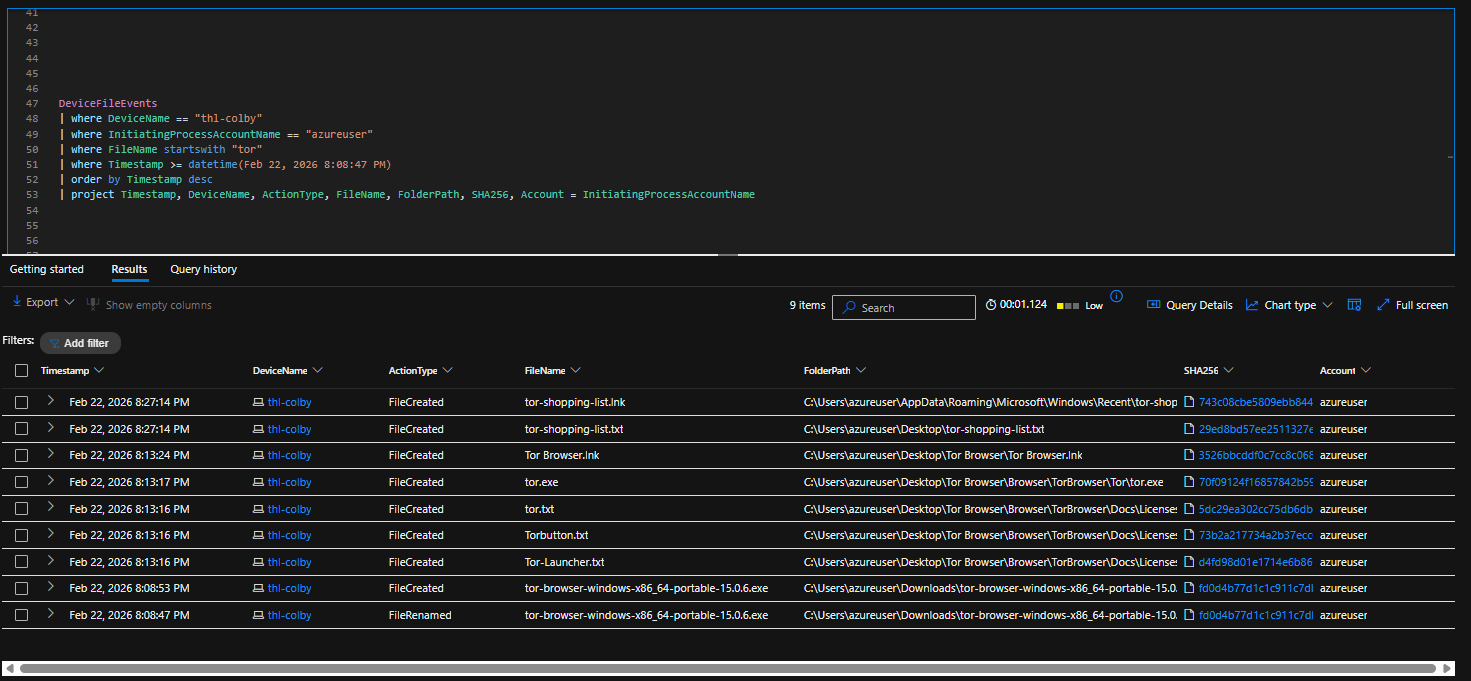Screen dimensions: 1471x681
Task: Select checkbox for the FileRenamed row
Action: click(22, 616)
